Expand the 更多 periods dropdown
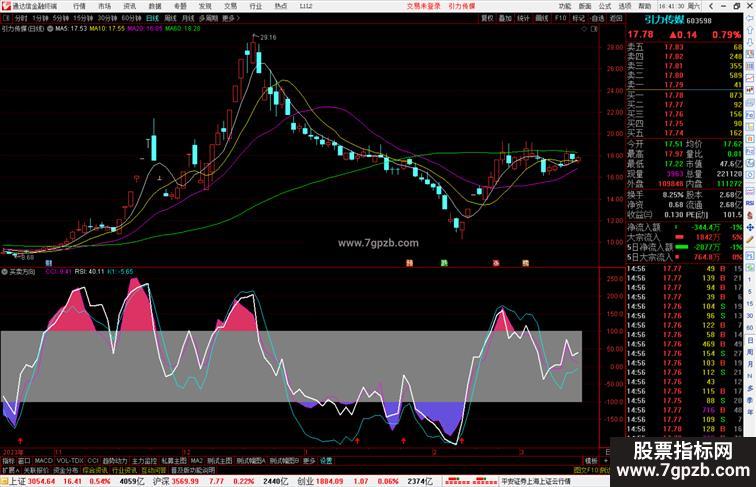The height and width of the screenshot is (487, 756). pos(230,18)
